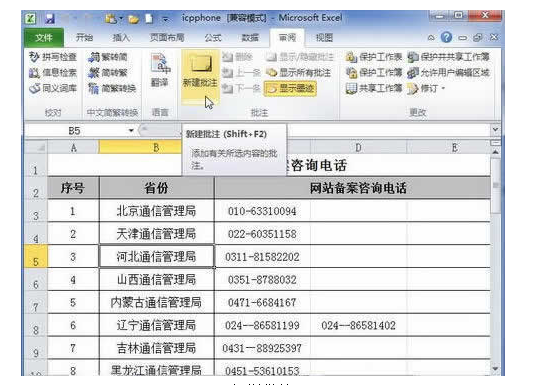Viewport: 545px width, 385px height.
Task: Toggle 显示所有批注 option
Action: [x=299, y=73]
